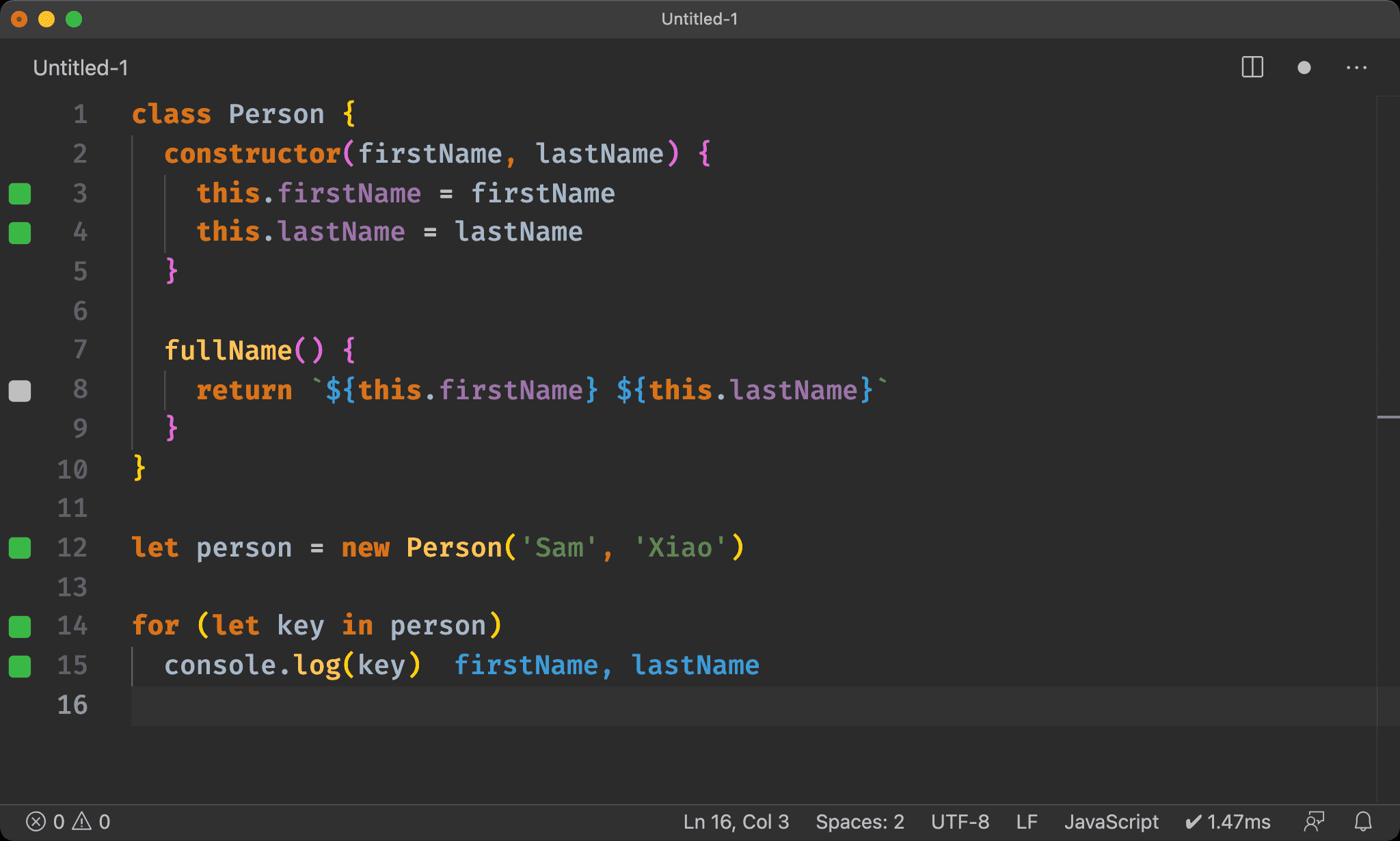Open the editor More Actions ellipsis menu
Screen dimensions: 1400x841
[x=1356, y=68]
